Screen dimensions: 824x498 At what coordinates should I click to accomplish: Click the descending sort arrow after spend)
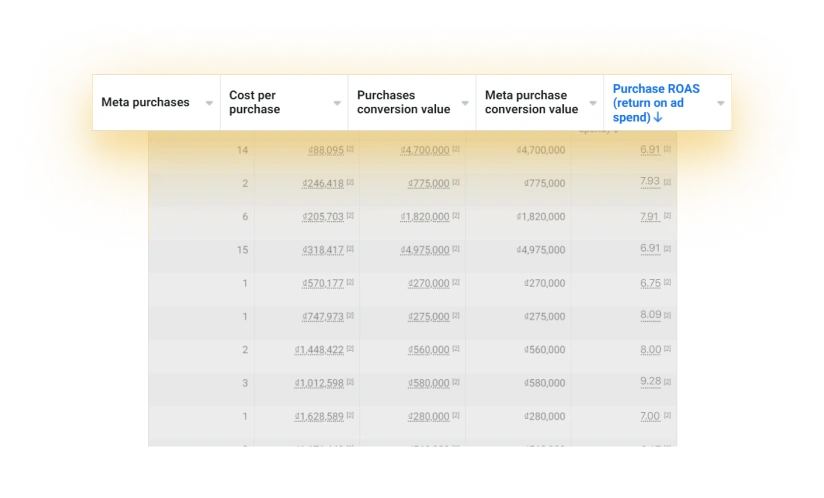tap(658, 118)
